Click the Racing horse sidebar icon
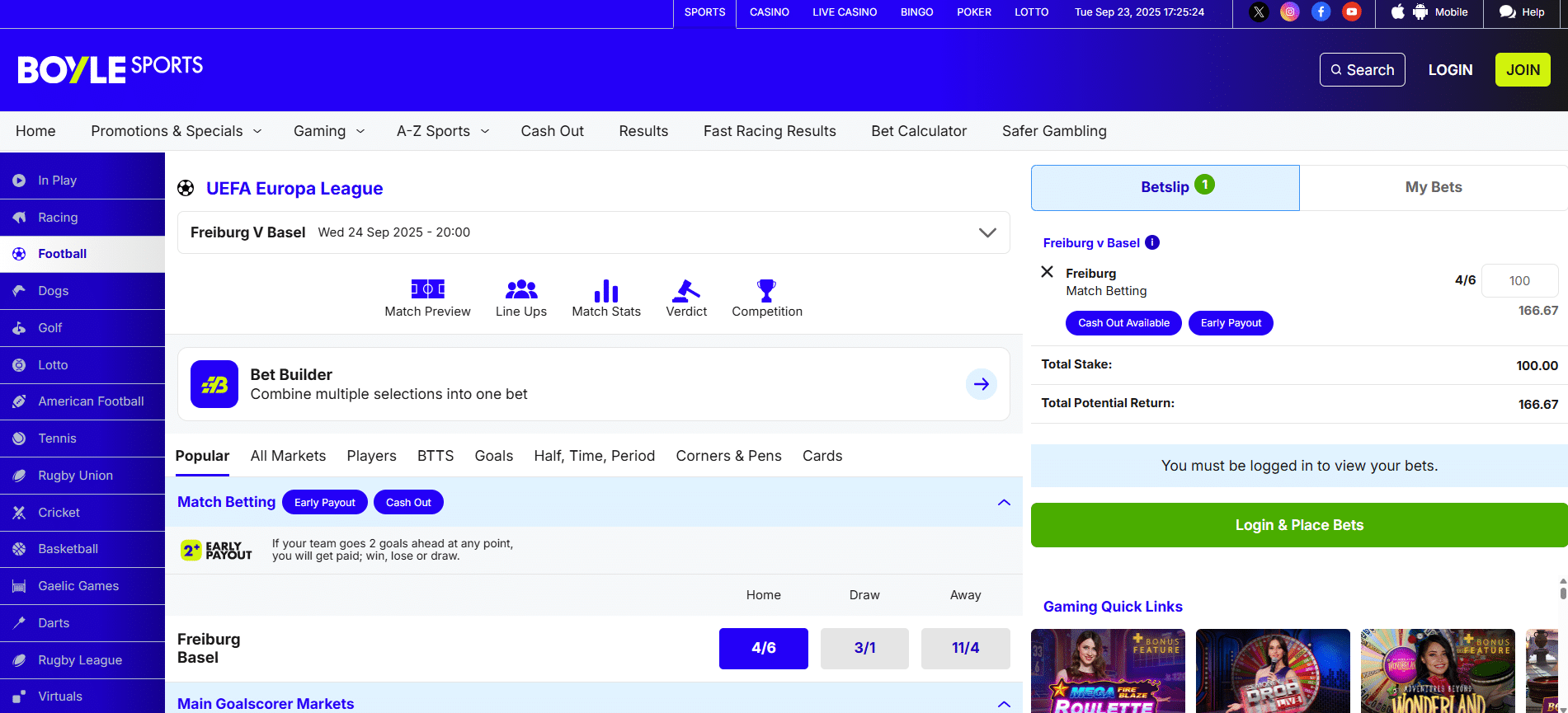Viewport: 1568px width, 713px height. click(x=19, y=218)
